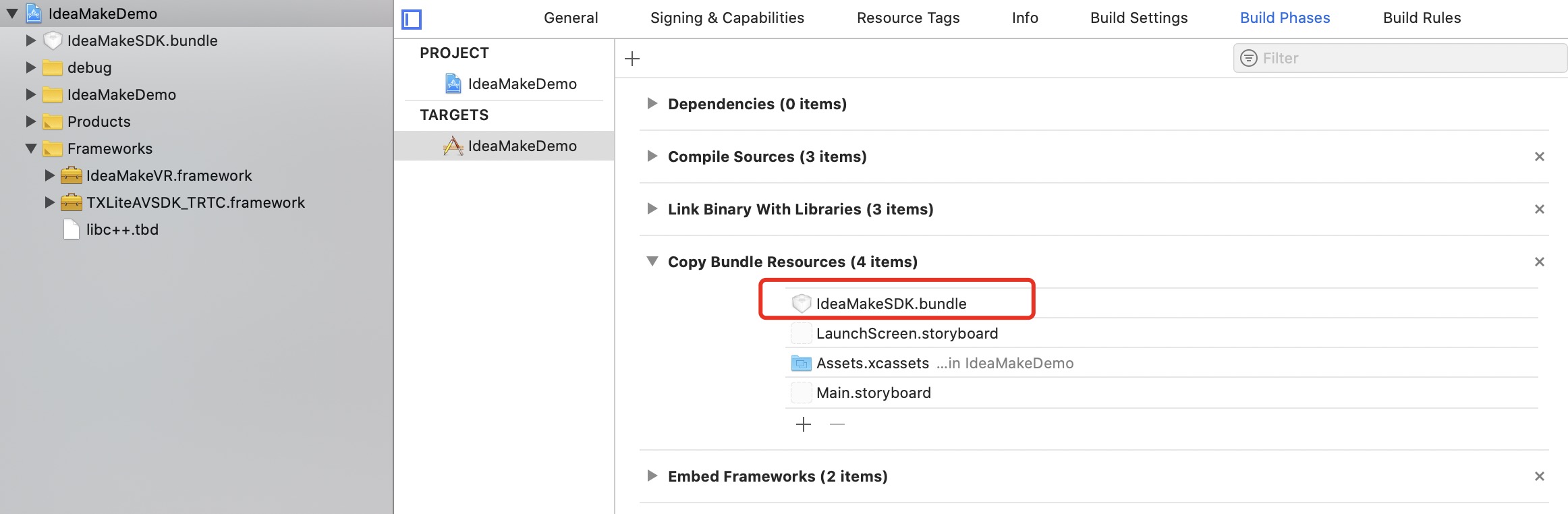
Task: Expand the Embed Frameworks section
Action: click(x=652, y=476)
